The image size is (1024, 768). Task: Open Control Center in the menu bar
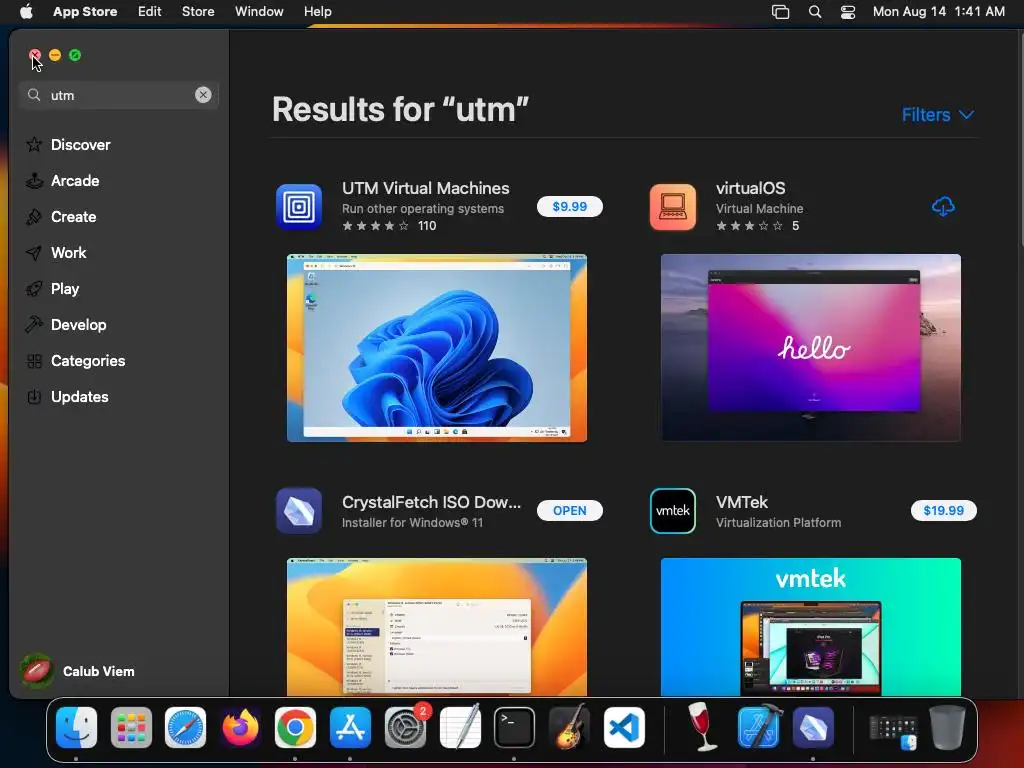848,12
